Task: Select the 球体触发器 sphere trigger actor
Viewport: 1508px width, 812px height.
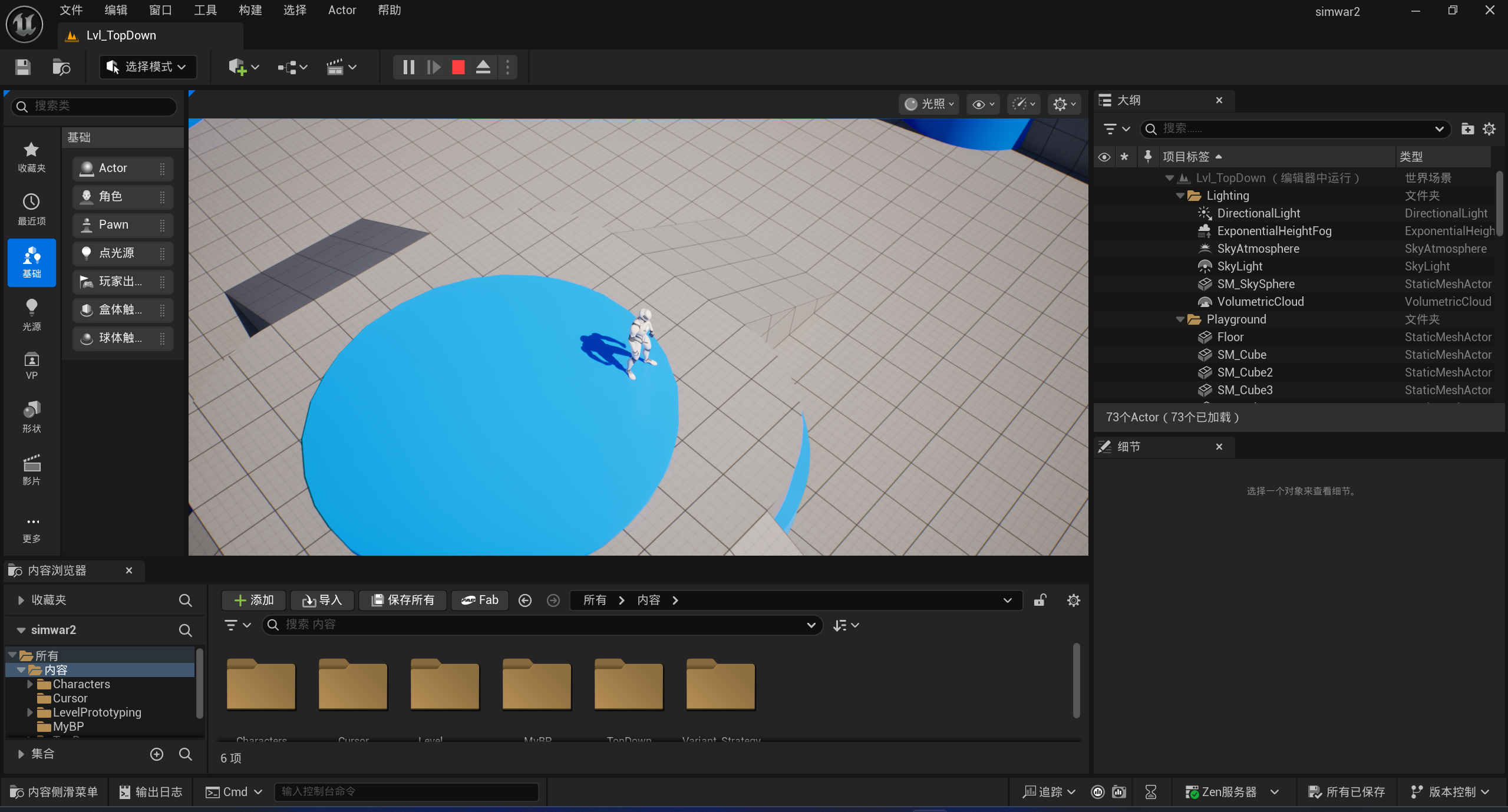Action: pyautogui.click(x=122, y=338)
